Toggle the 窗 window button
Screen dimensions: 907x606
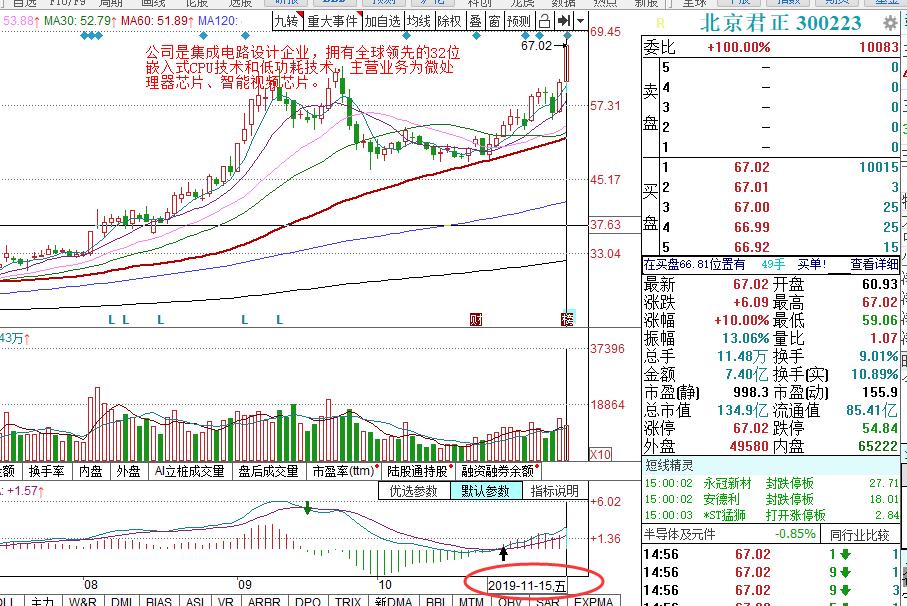pos(494,21)
